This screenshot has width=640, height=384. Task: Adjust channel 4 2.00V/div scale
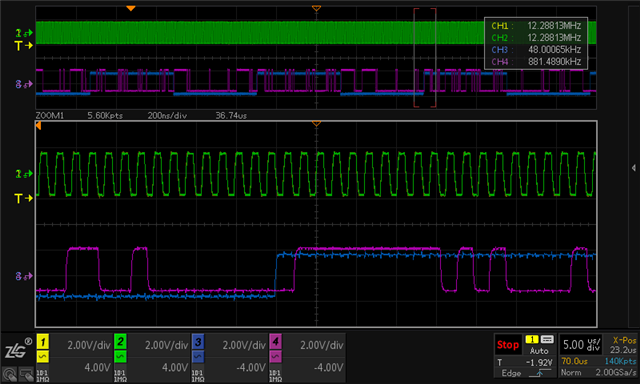[x=322, y=345]
